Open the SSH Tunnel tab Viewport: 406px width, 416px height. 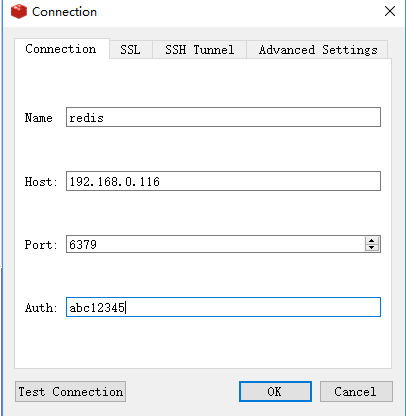(x=199, y=50)
